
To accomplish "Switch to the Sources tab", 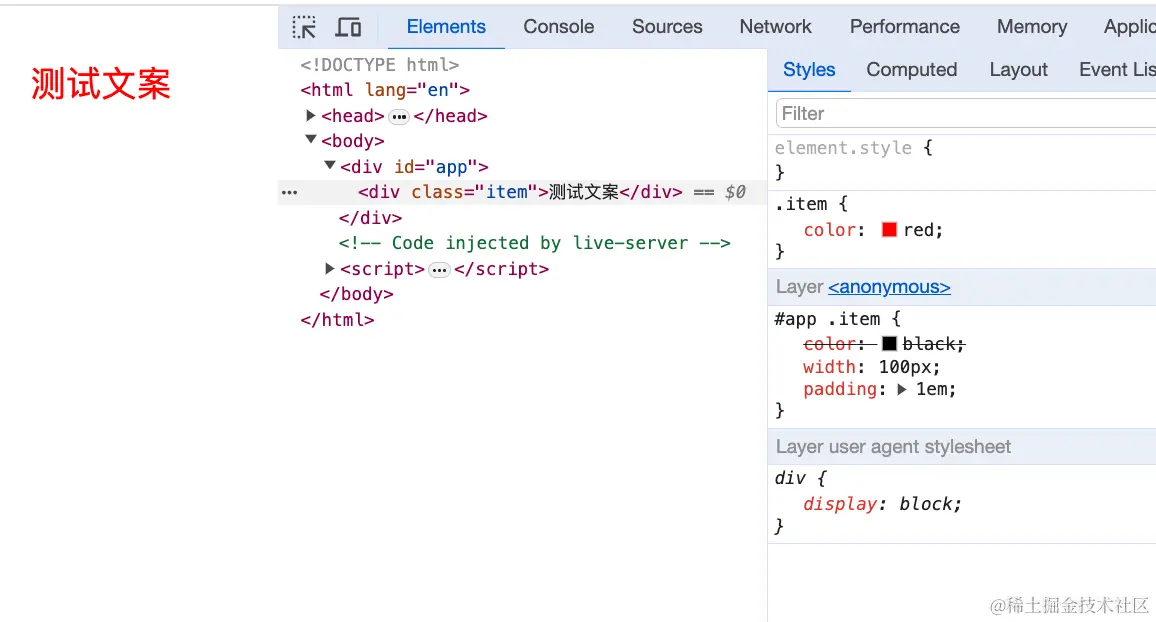I will point(667,27).
